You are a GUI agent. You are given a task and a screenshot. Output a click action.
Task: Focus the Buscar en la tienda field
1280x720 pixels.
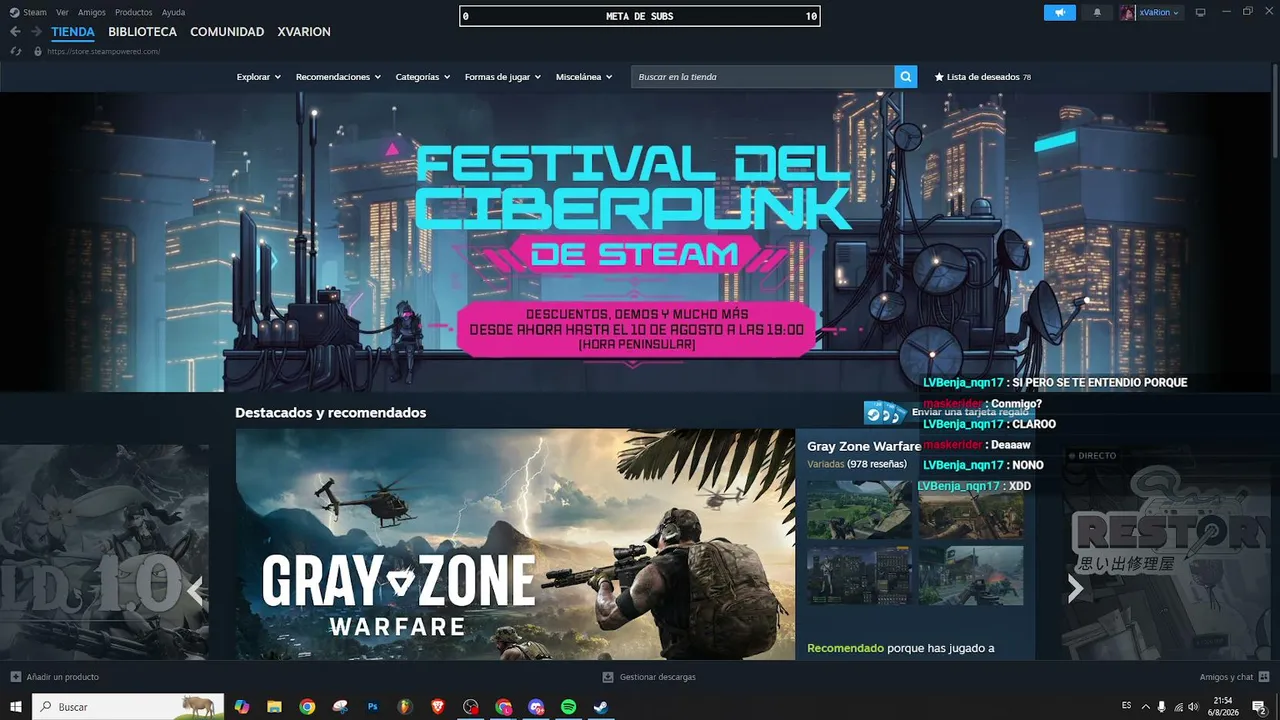[763, 77]
